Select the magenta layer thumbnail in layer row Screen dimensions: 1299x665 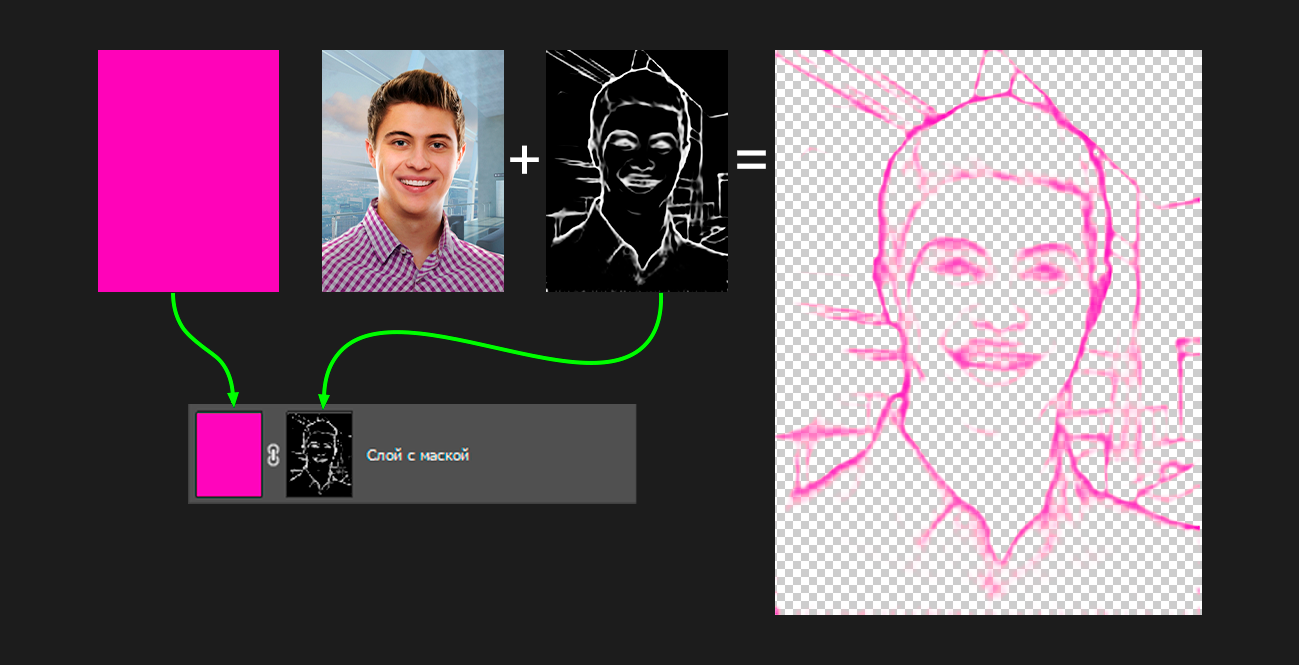click(x=229, y=455)
